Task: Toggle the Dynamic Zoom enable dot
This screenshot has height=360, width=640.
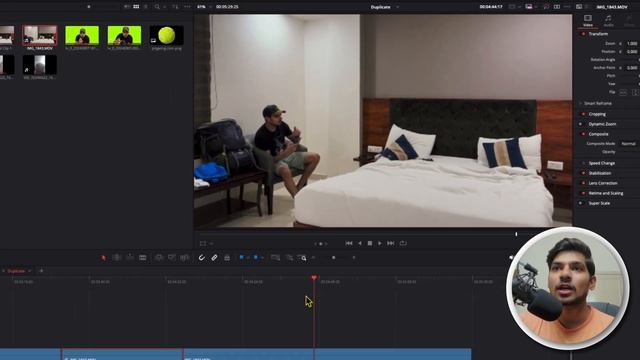Action: coord(581,124)
